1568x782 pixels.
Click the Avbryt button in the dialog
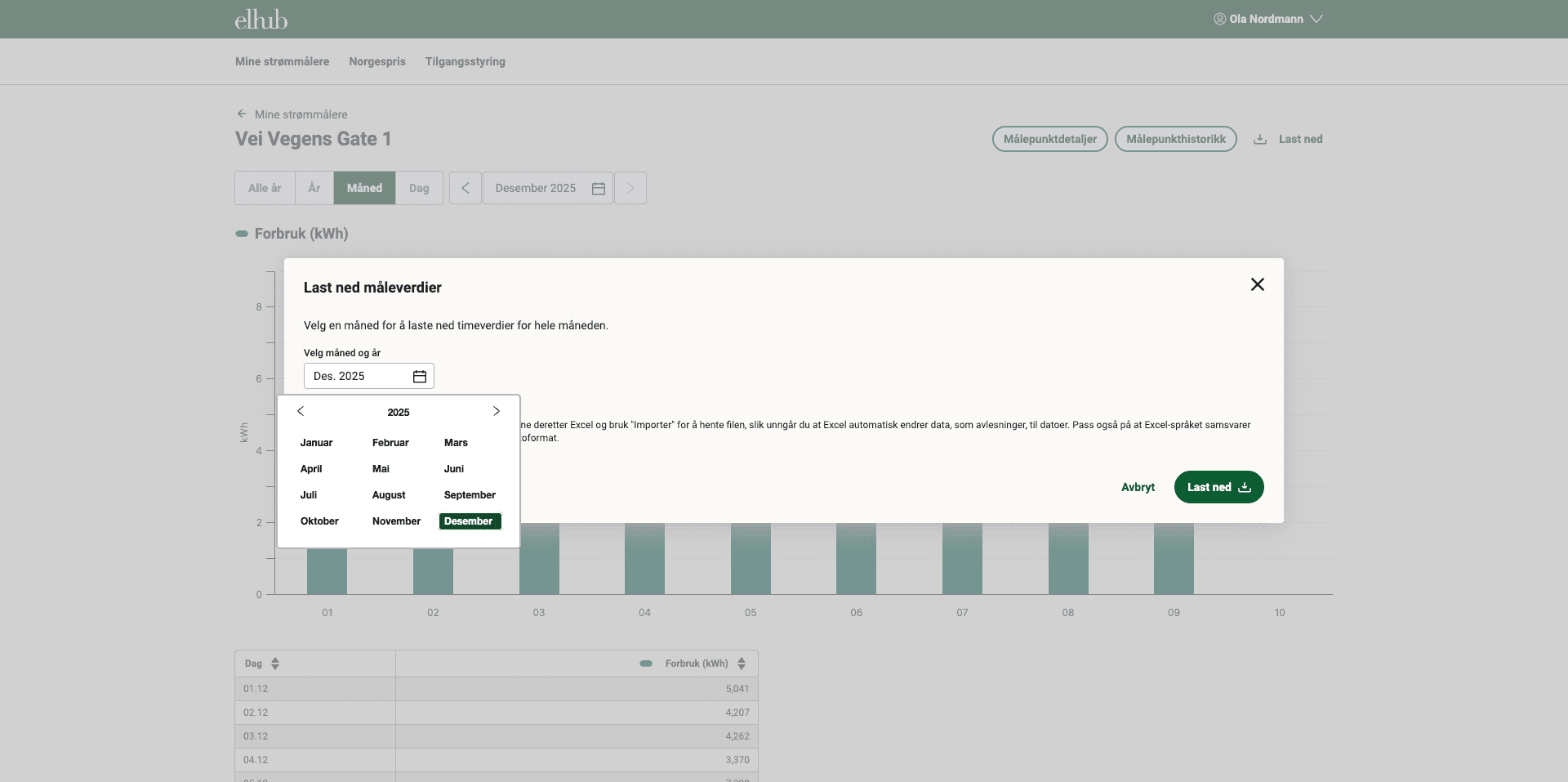pyautogui.click(x=1138, y=487)
